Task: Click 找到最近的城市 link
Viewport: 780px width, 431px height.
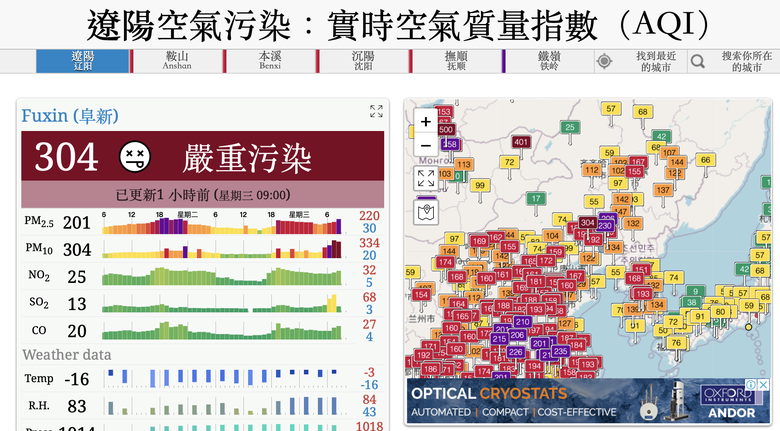Action: pyautogui.click(x=656, y=61)
